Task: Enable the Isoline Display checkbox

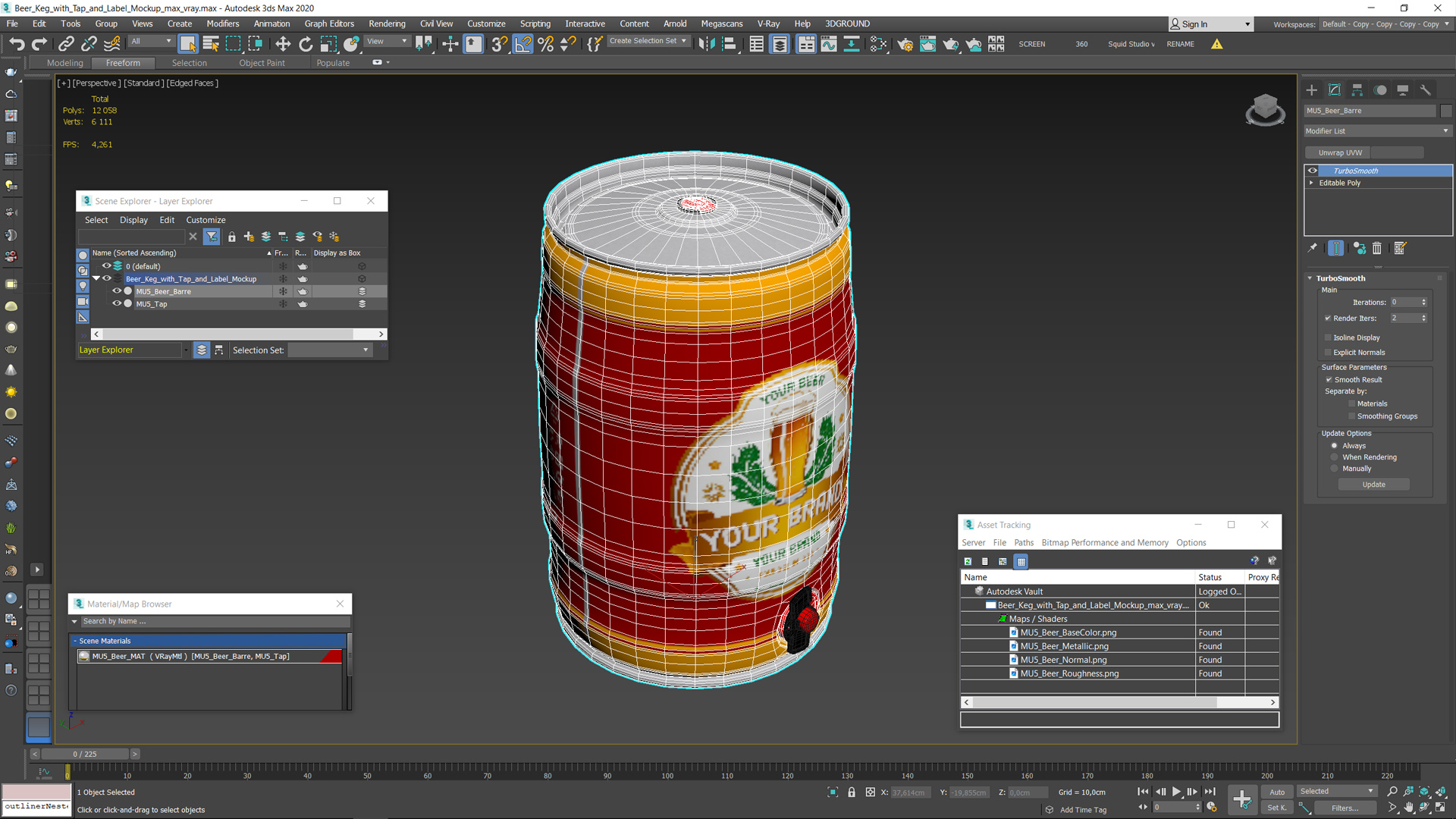Action: 1328,337
